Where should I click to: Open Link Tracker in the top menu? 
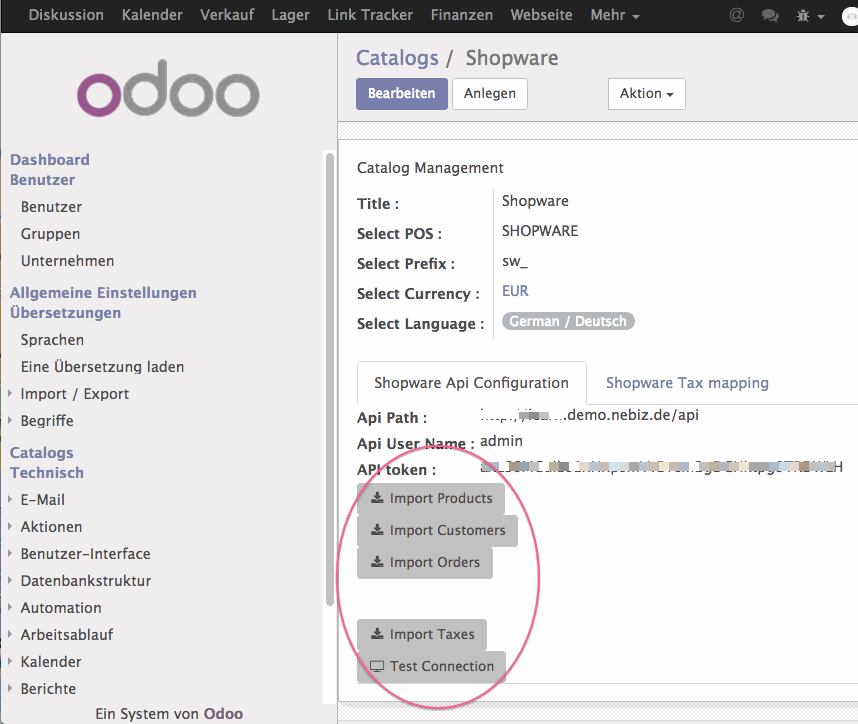coord(370,15)
